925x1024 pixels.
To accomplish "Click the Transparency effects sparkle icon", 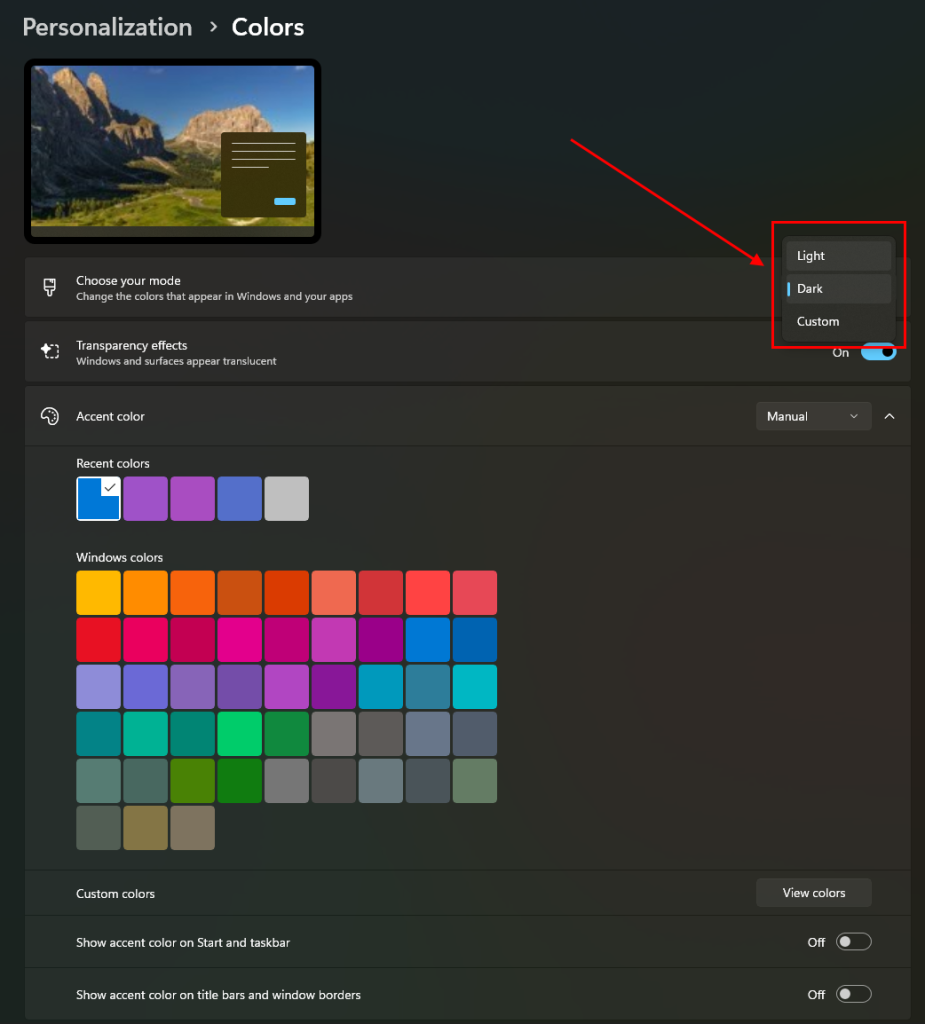I will click(x=49, y=352).
